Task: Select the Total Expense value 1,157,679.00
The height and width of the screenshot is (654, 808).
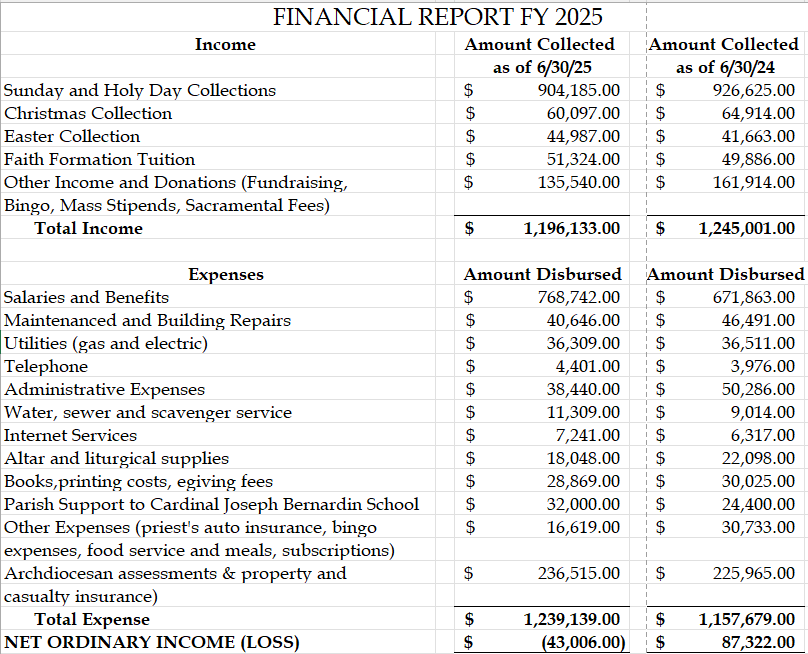Action: pyautogui.click(x=747, y=619)
